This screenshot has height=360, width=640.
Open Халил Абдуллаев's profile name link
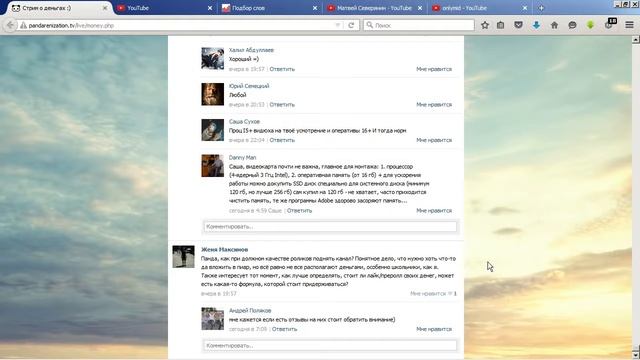click(251, 50)
